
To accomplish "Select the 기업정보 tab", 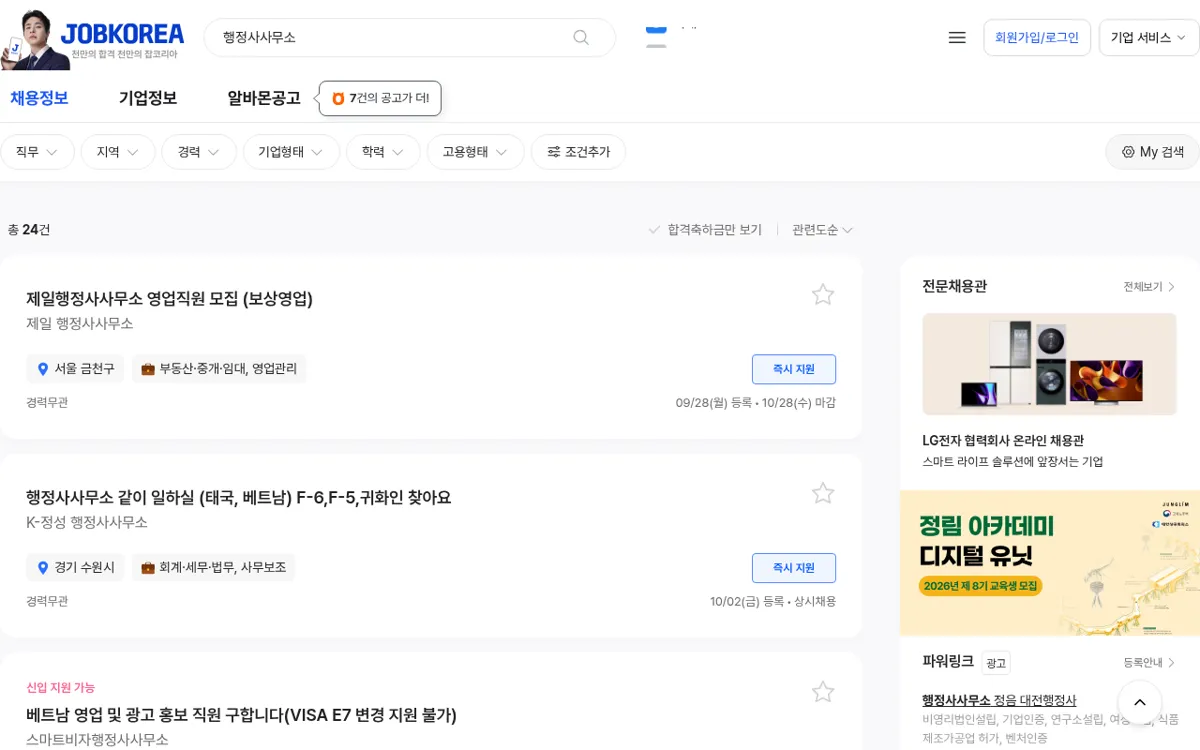I will 148,98.
